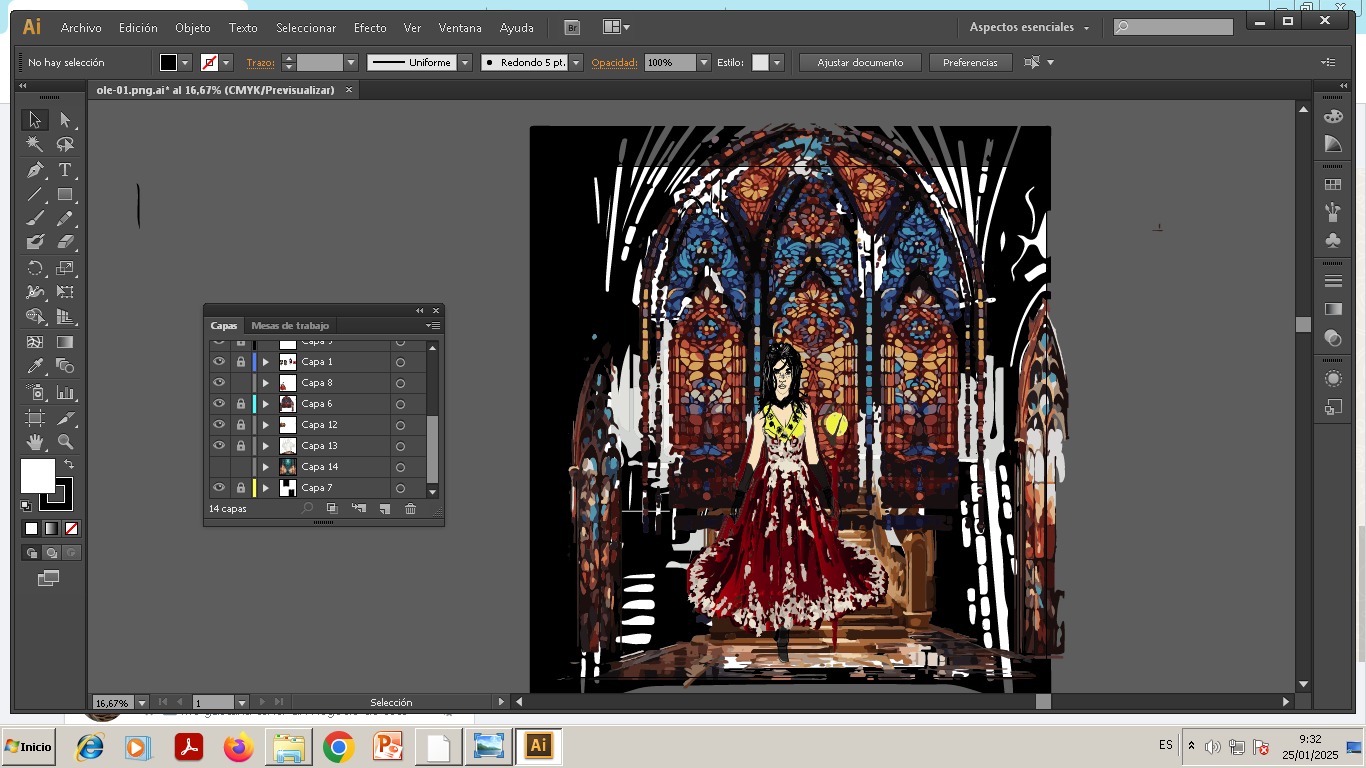Screen dimensions: 1366x768
Task: Select the Pencil tool
Action: click(x=65, y=219)
